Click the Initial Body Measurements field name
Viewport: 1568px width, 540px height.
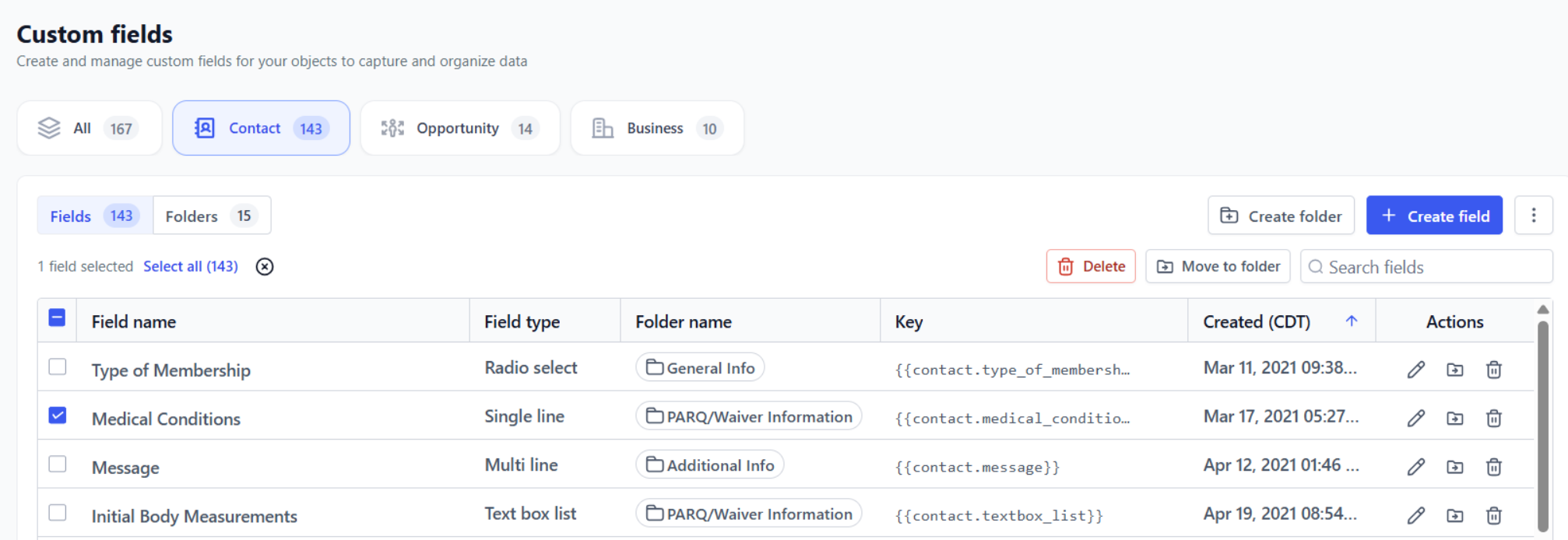(195, 516)
